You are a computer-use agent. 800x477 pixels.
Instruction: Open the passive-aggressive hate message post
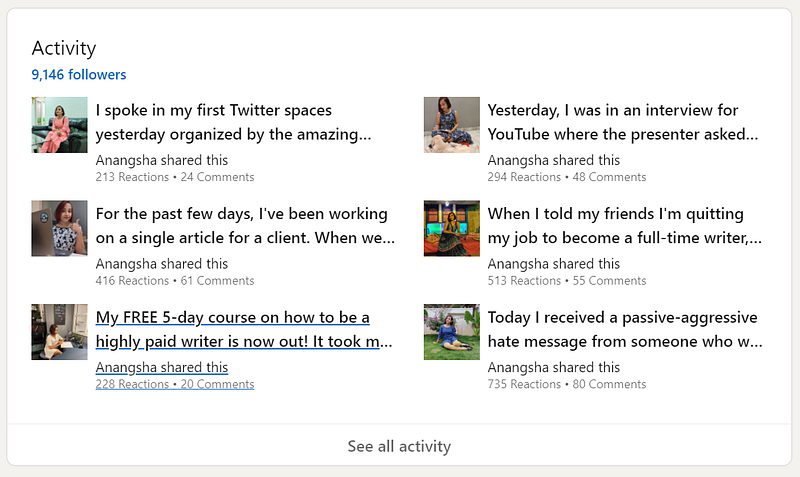pyautogui.click(x=625, y=329)
